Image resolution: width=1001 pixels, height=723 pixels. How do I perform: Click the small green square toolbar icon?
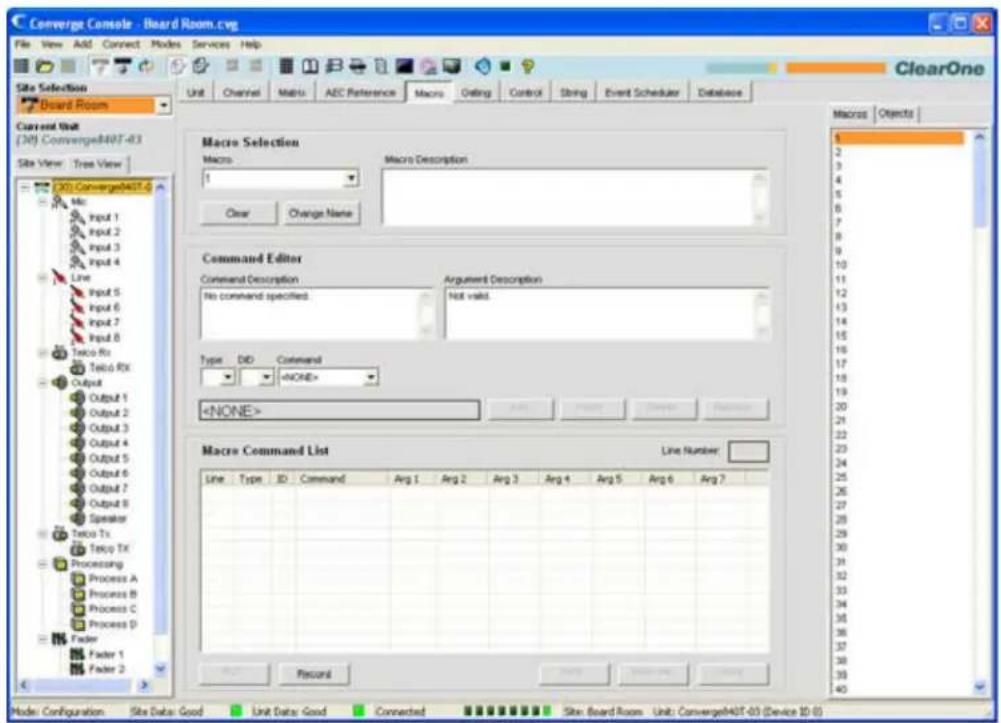coord(506,66)
